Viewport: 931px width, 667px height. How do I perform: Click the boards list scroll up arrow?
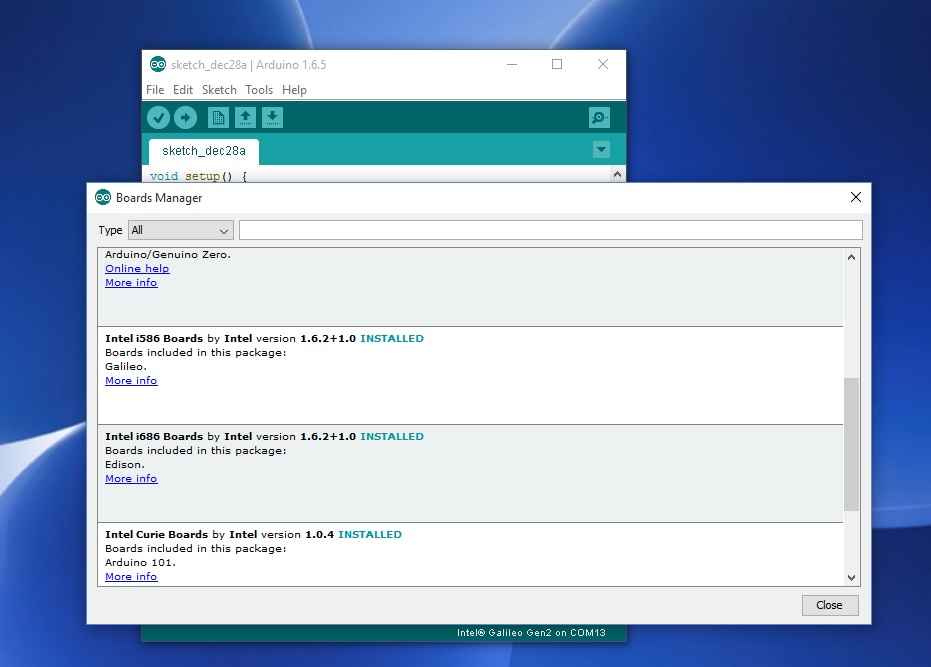coord(851,257)
